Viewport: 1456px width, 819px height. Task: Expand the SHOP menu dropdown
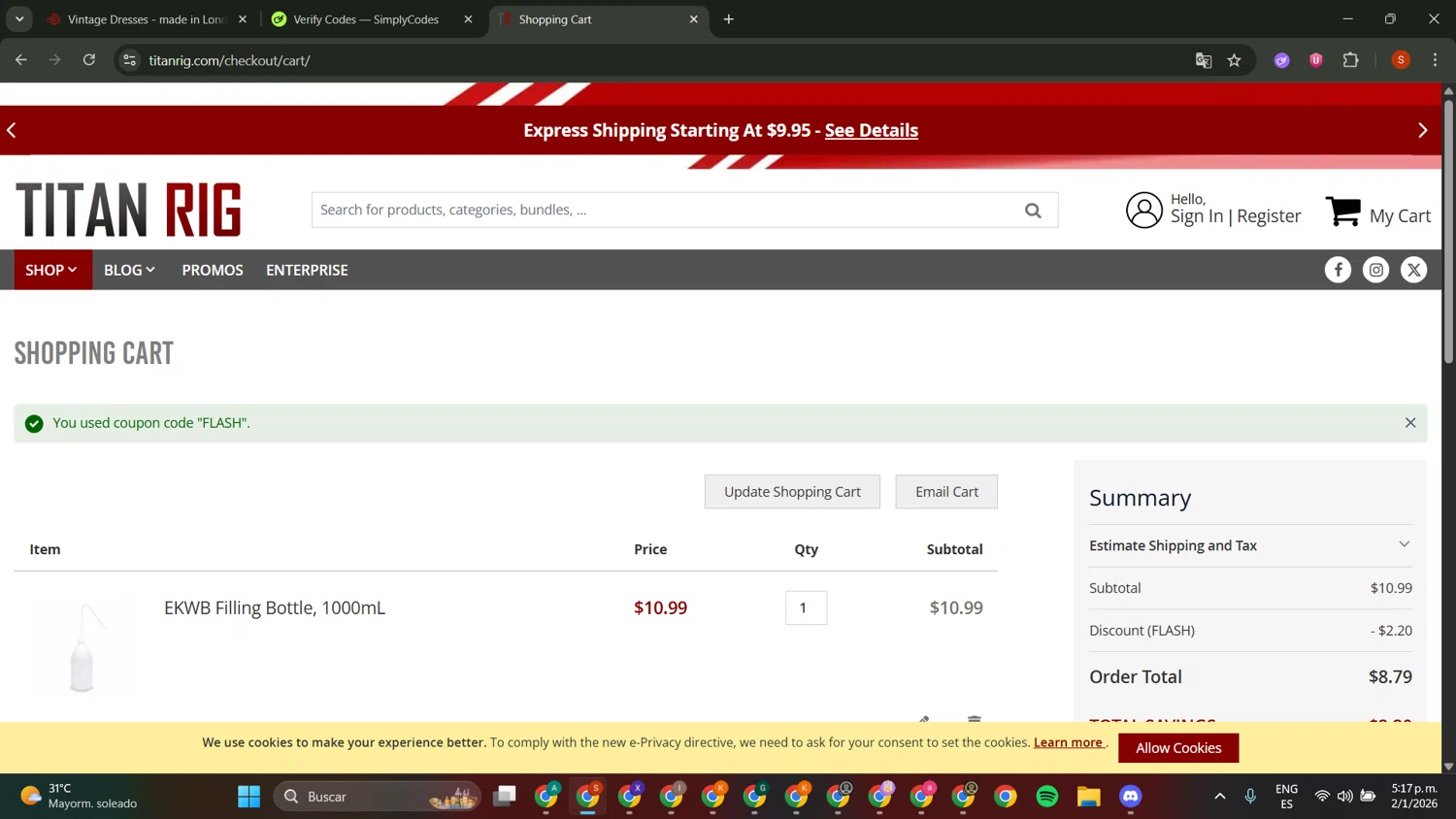(x=52, y=270)
